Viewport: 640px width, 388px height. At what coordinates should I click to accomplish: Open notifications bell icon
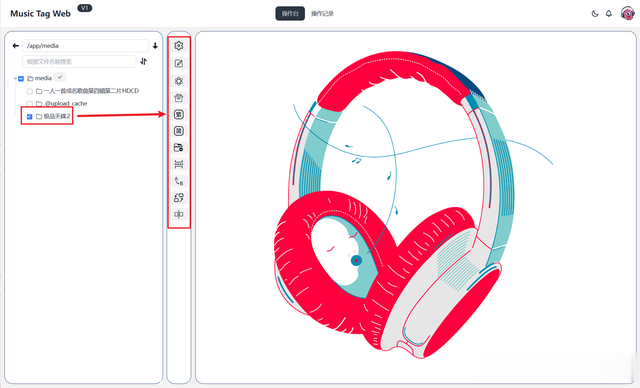coord(609,13)
